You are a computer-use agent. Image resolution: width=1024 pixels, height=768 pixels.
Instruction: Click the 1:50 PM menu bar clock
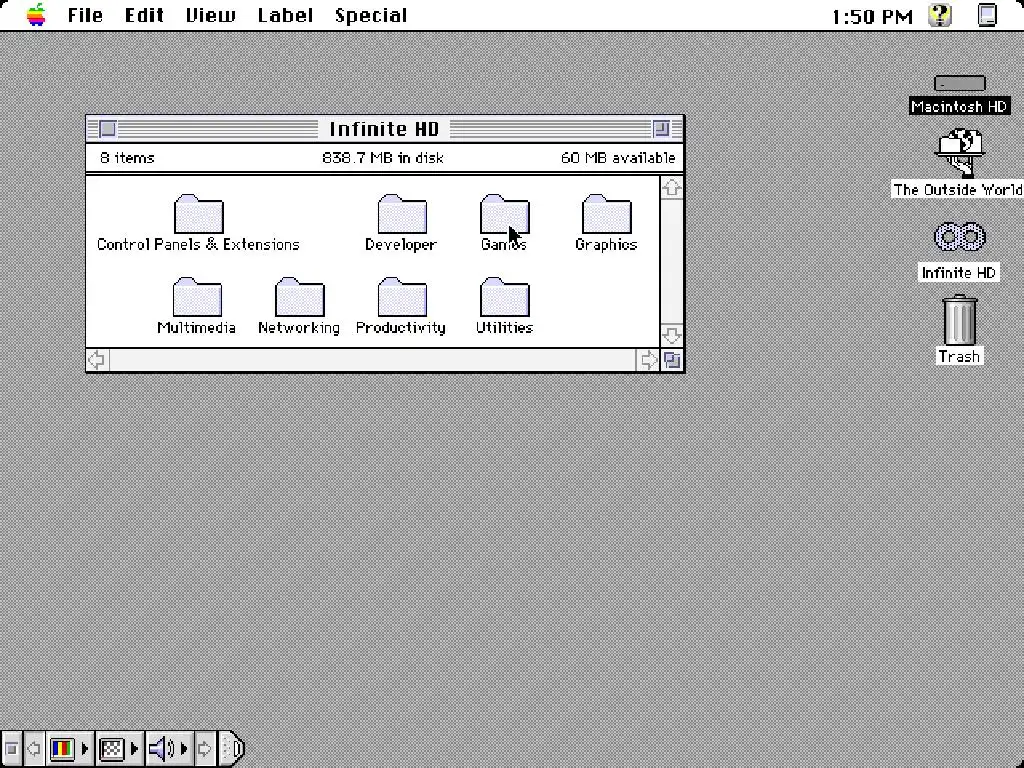[x=872, y=16]
